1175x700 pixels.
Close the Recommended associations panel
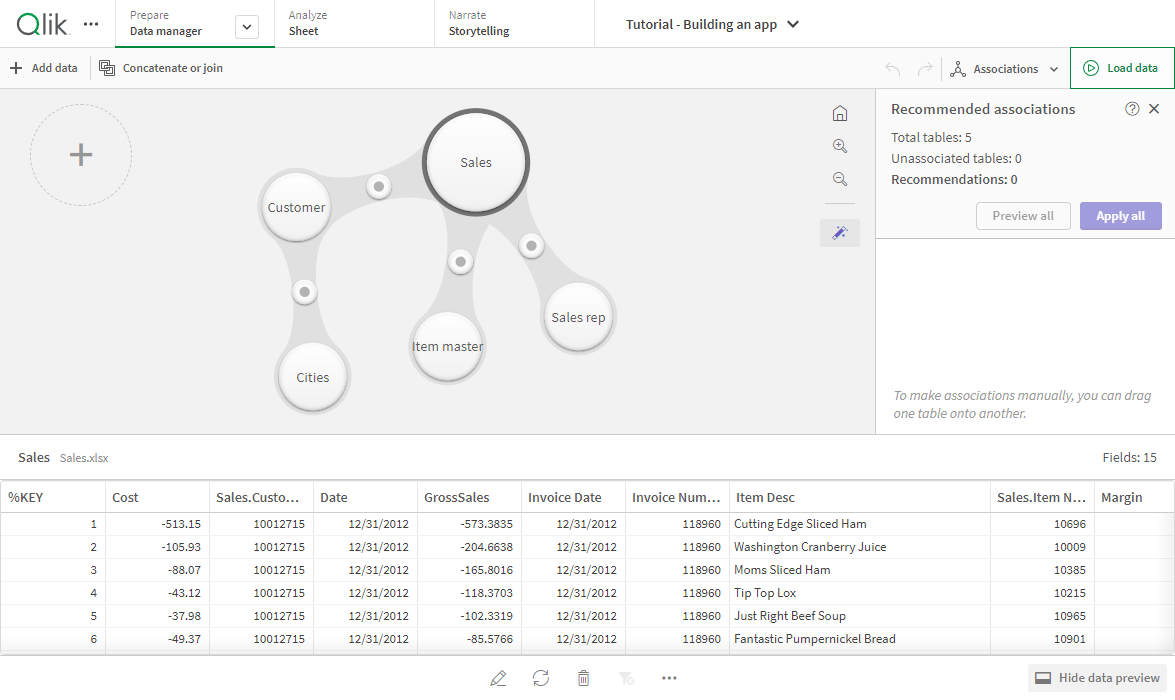[1154, 109]
